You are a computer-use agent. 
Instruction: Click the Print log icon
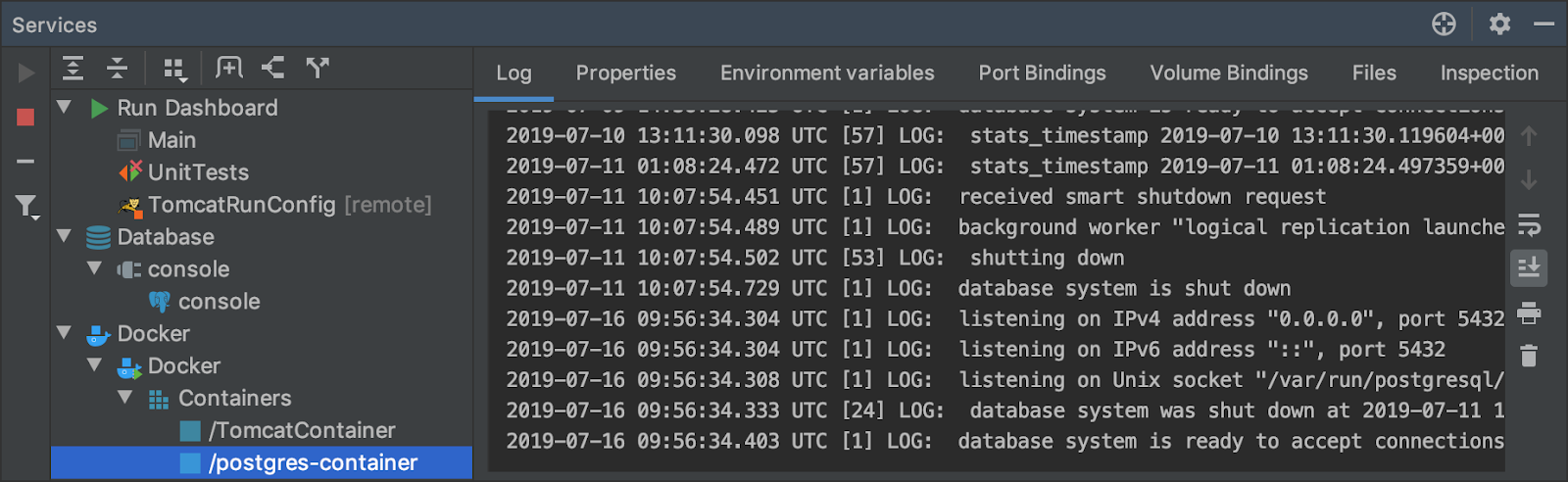click(x=1529, y=313)
